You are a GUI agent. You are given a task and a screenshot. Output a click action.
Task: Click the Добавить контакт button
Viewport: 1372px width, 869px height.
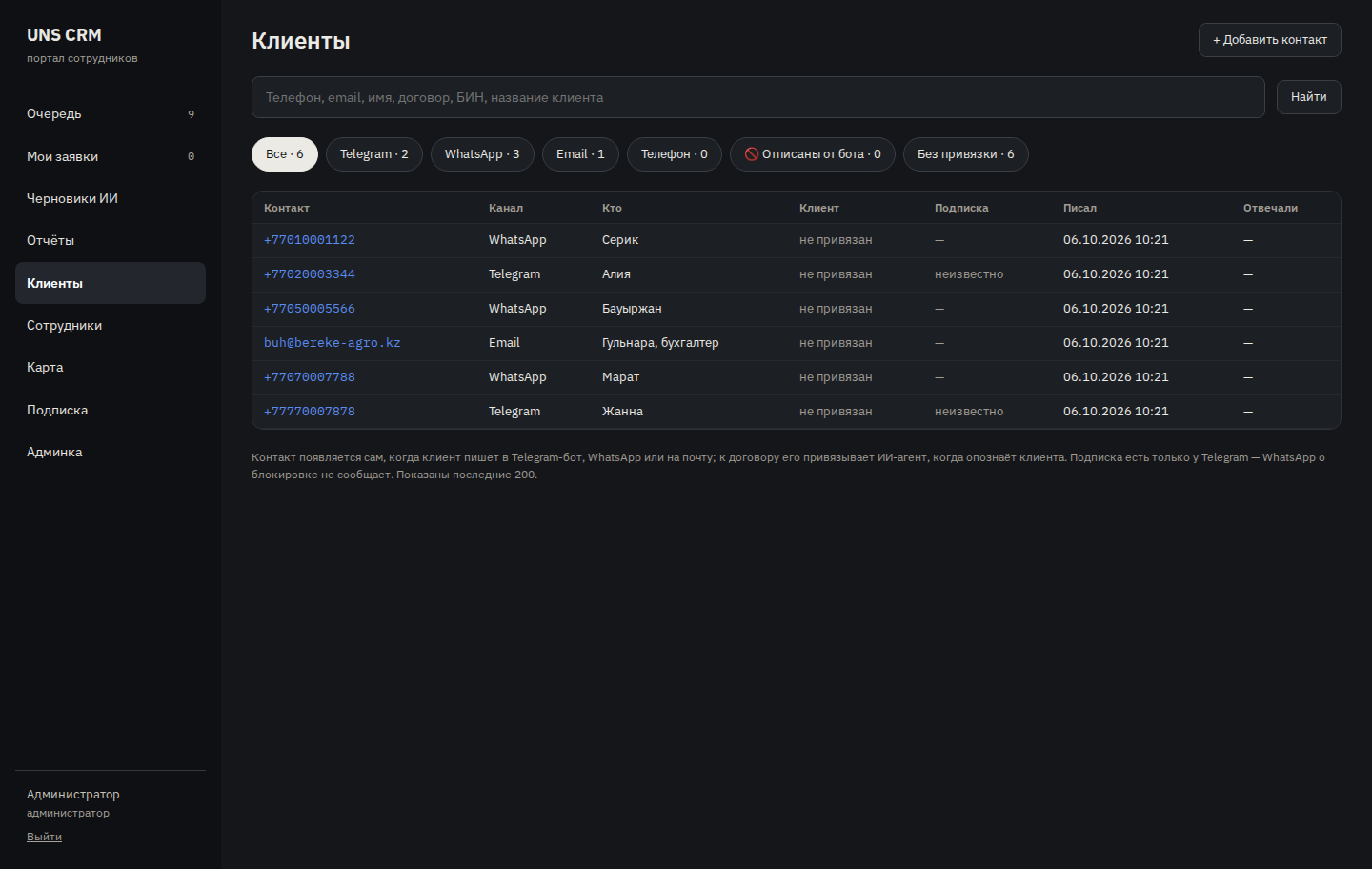pyautogui.click(x=1269, y=40)
